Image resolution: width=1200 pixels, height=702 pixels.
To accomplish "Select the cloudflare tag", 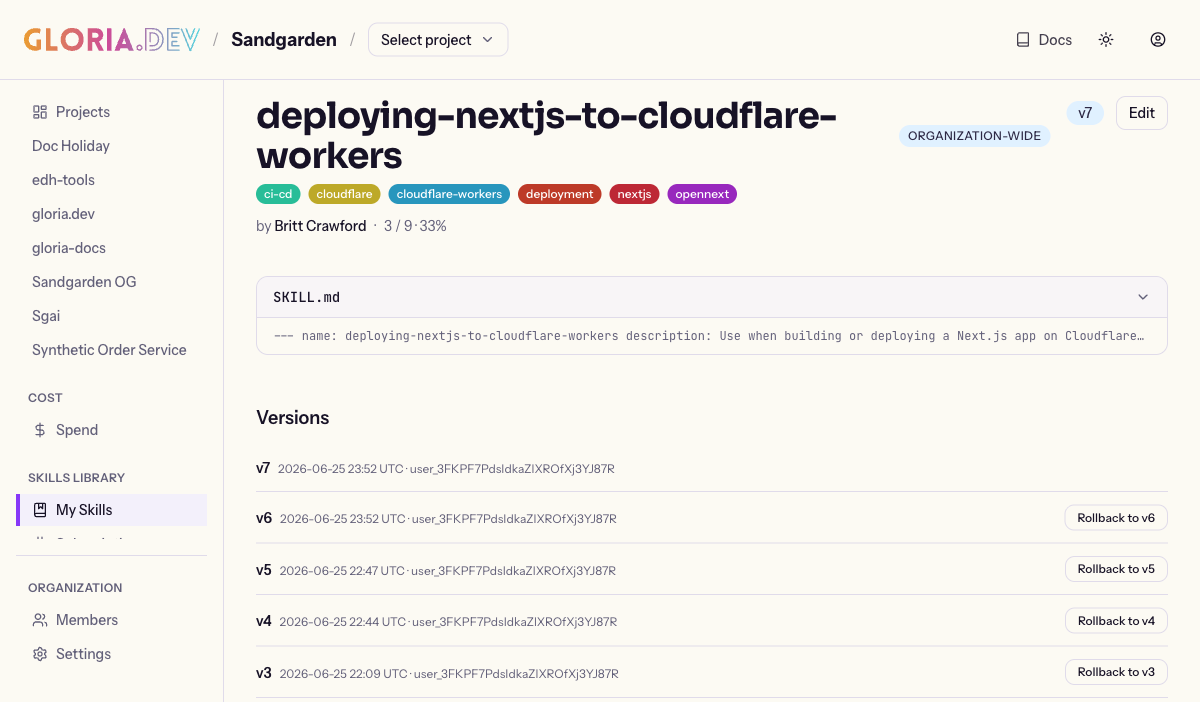I will [344, 194].
